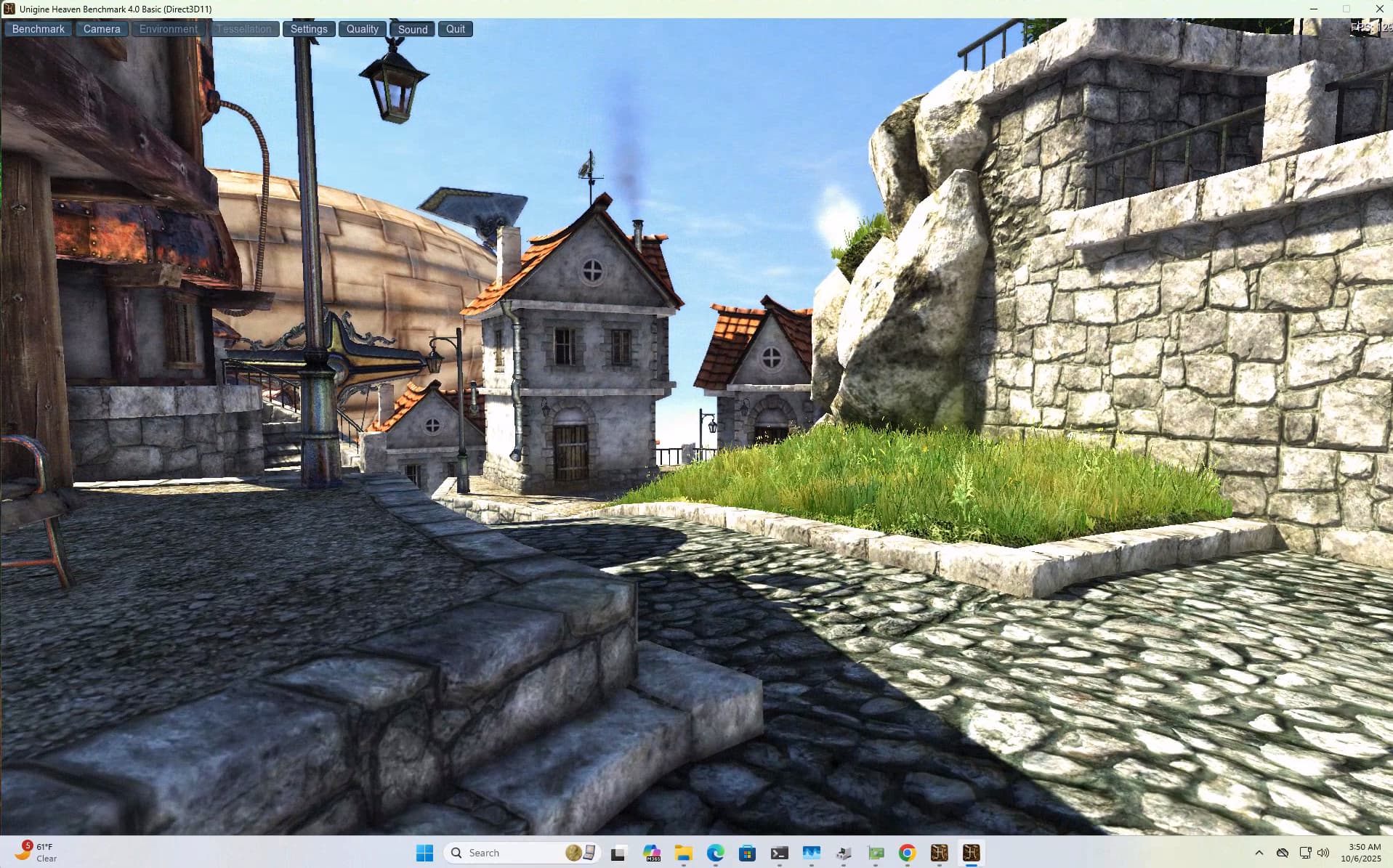The height and width of the screenshot is (868, 1393).
Task: Click the Environment menu item
Action: (168, 29)
